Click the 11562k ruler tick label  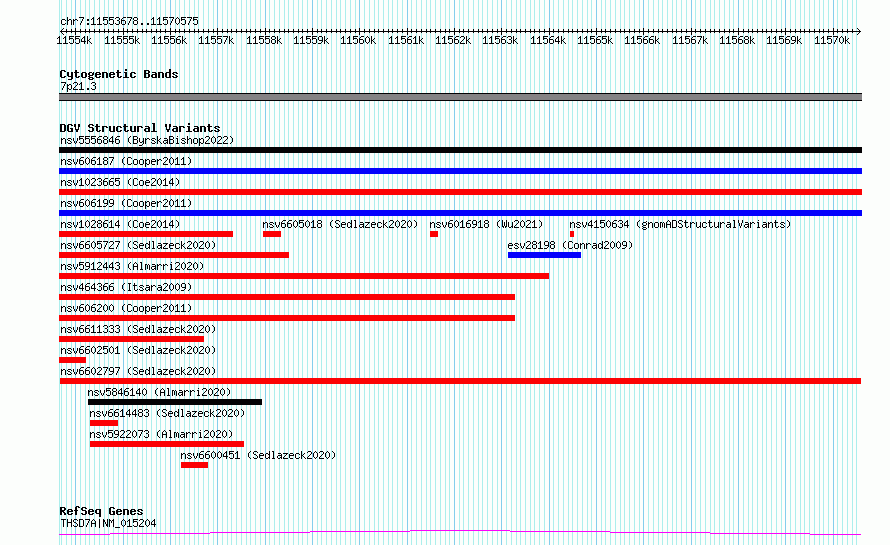tap(453, 40)
